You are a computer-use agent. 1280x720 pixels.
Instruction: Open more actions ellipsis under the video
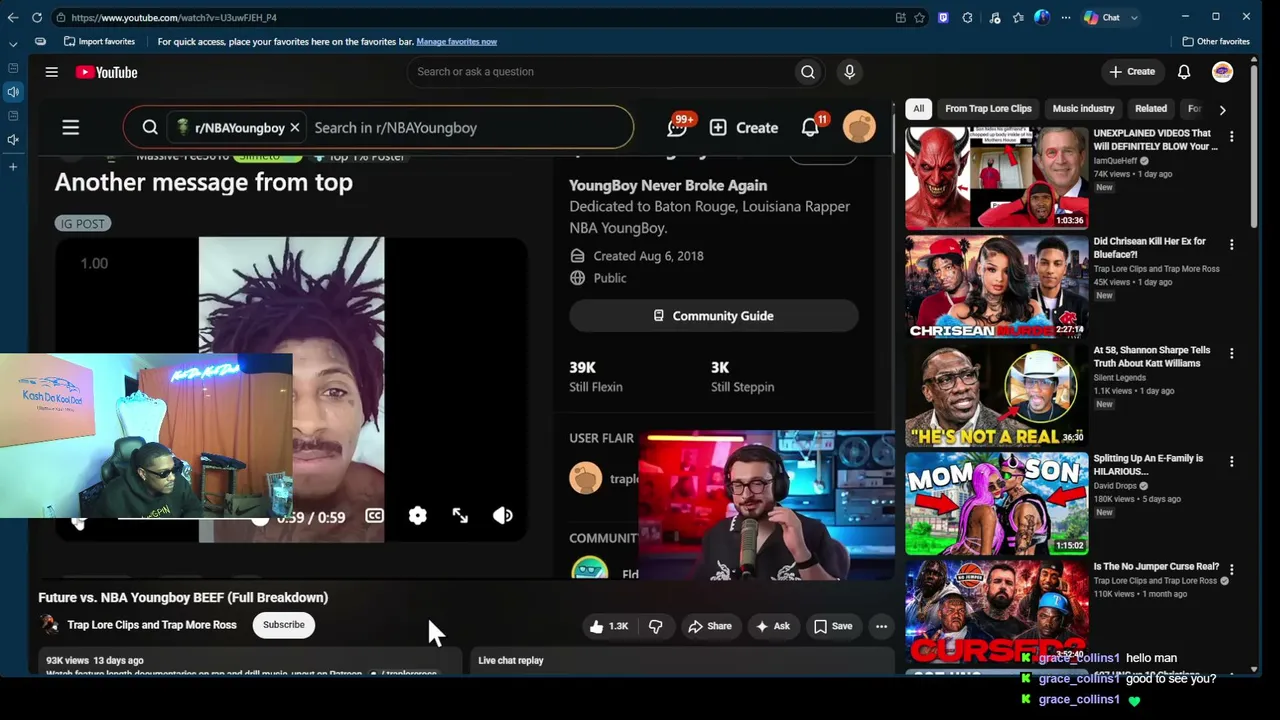[x=881, y=626]
